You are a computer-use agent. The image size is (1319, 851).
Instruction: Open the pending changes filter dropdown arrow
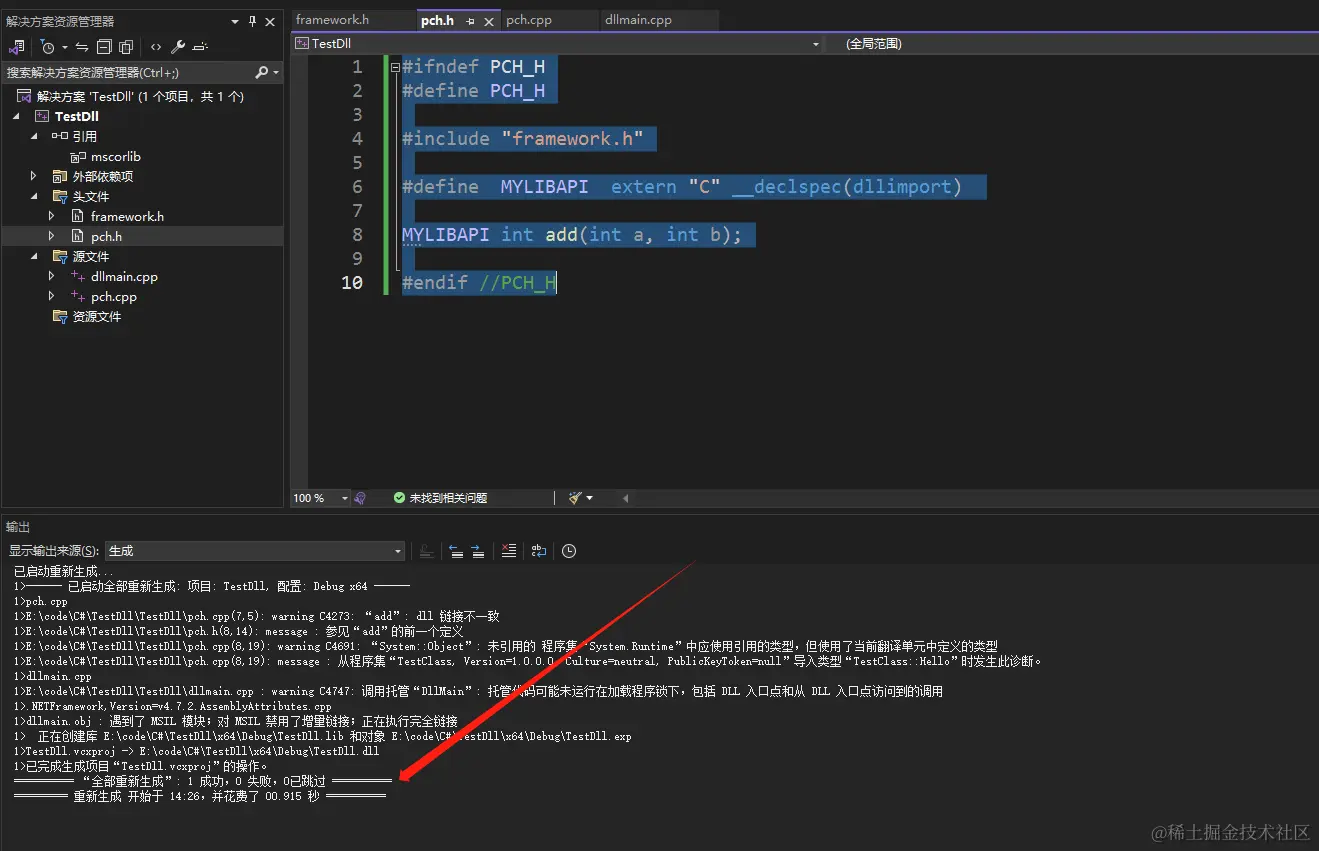[65, 47]
